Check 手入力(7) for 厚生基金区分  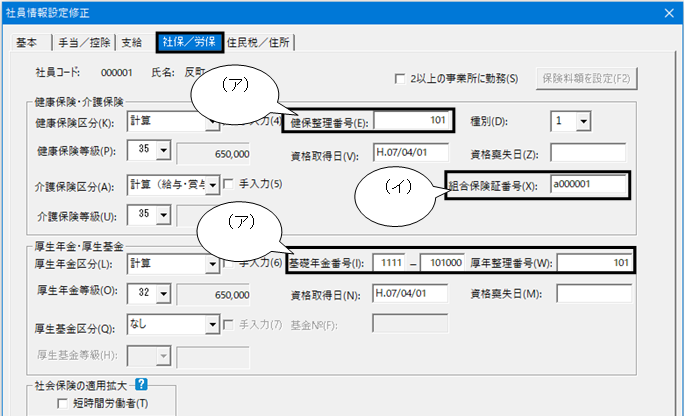228,324
